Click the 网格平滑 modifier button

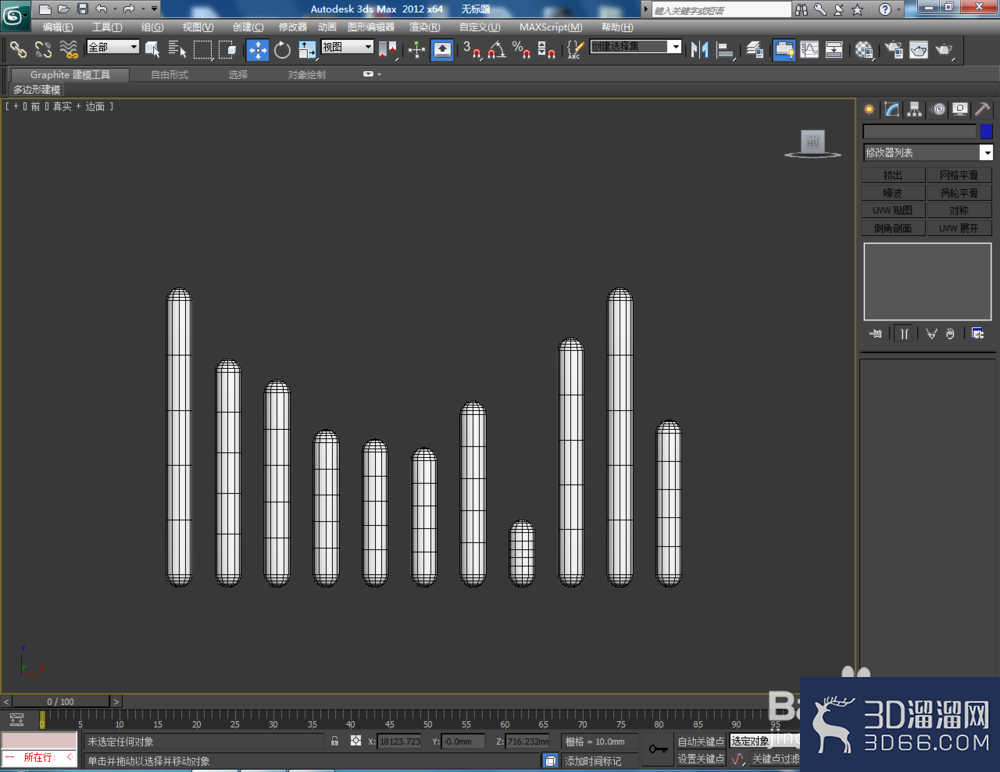click(959, 175)
